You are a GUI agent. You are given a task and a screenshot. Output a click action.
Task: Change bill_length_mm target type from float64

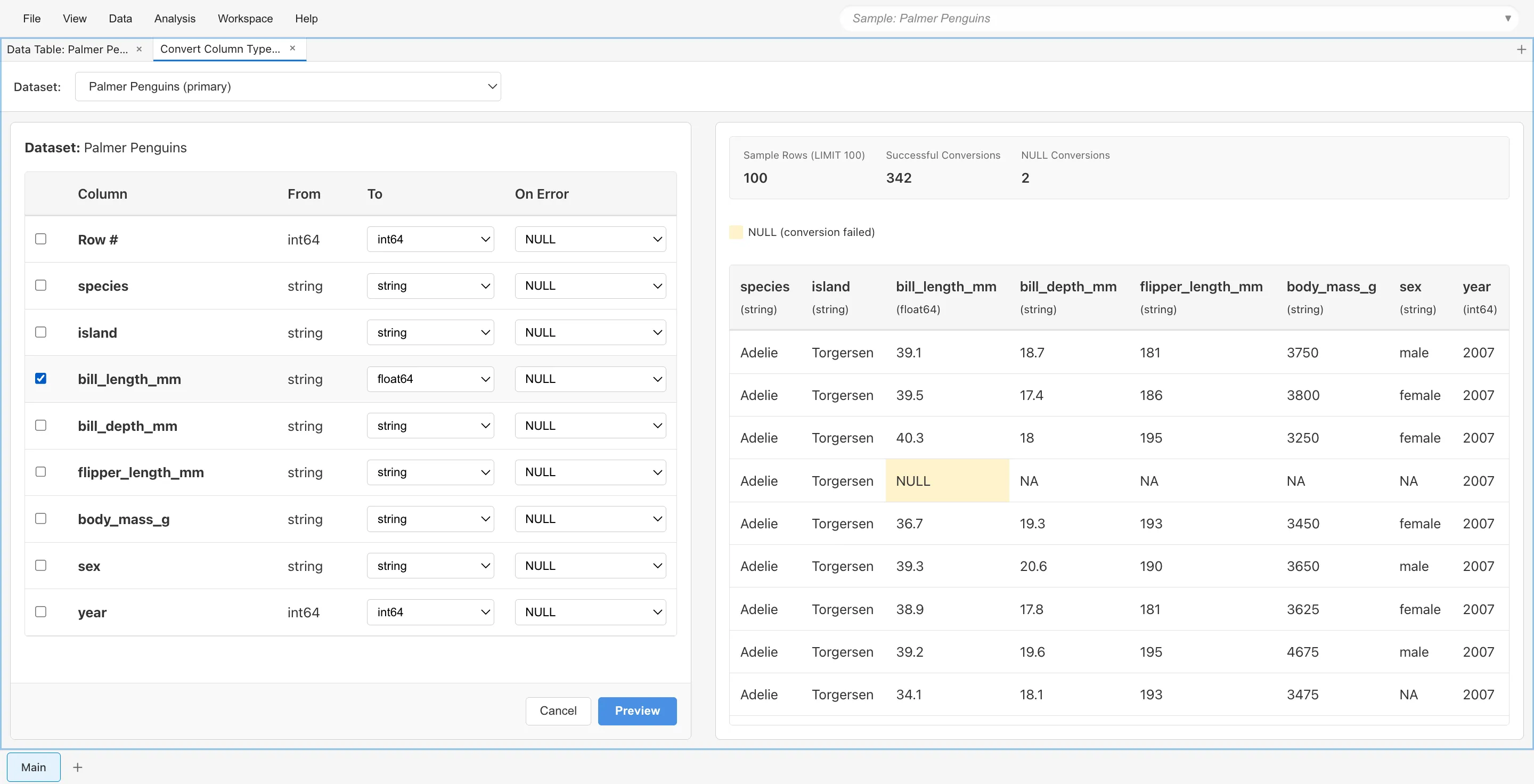430,379
